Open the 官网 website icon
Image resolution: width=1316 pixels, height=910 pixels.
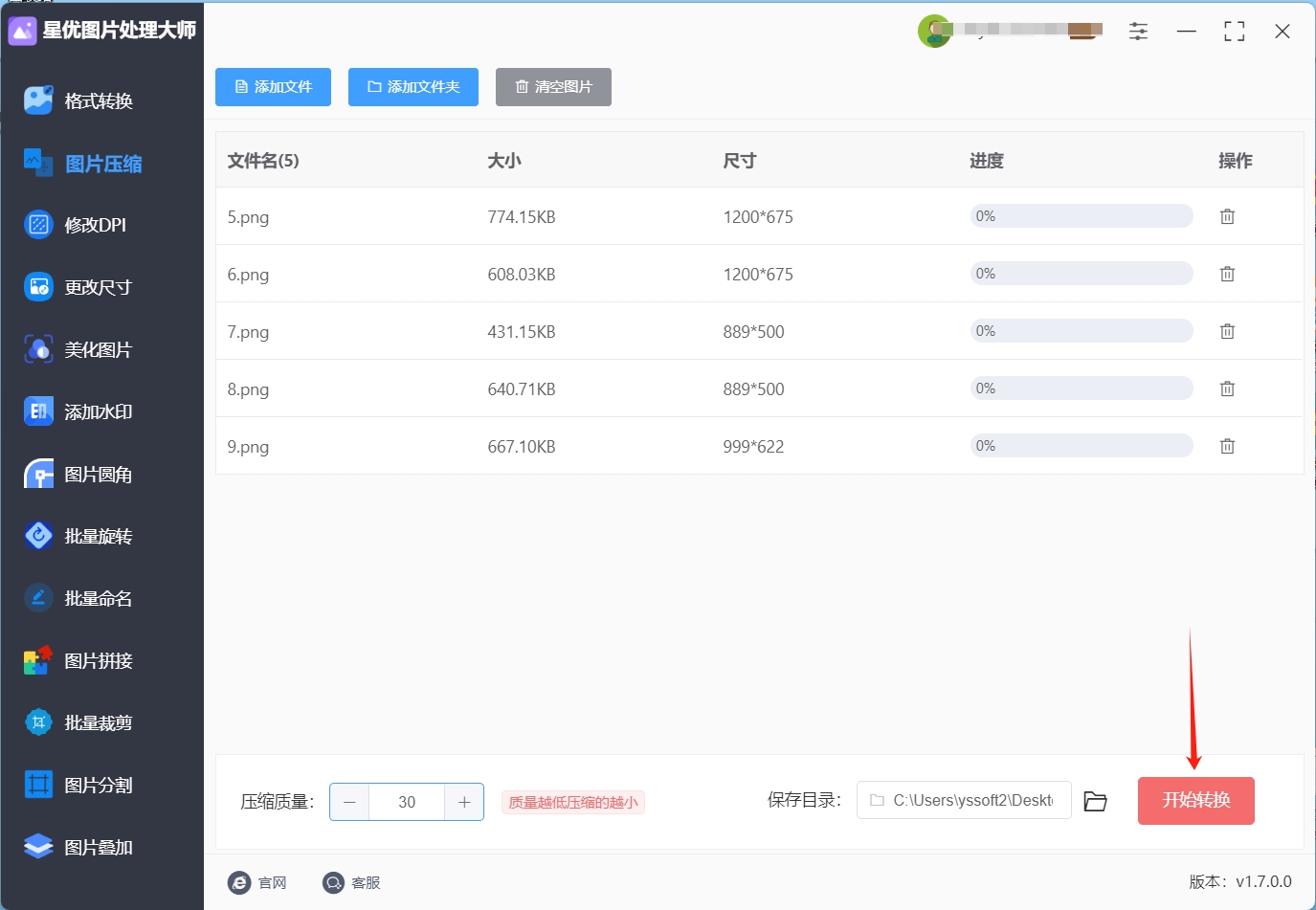239,882
